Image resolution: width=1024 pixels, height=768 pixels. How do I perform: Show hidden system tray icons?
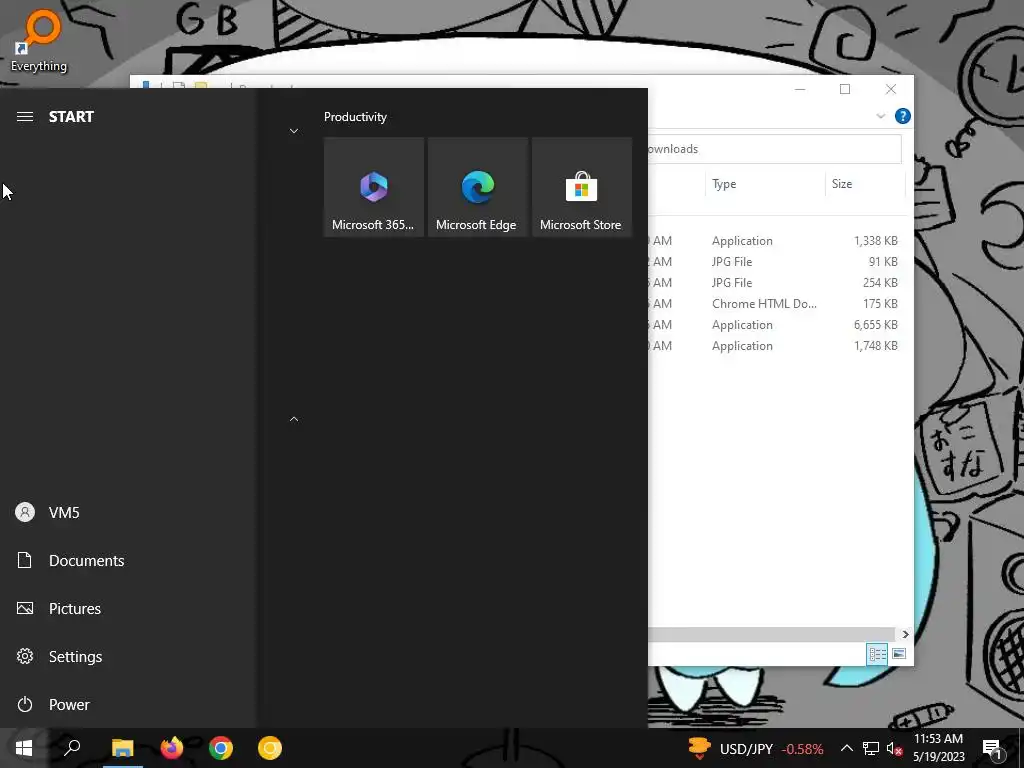(846, 748)
